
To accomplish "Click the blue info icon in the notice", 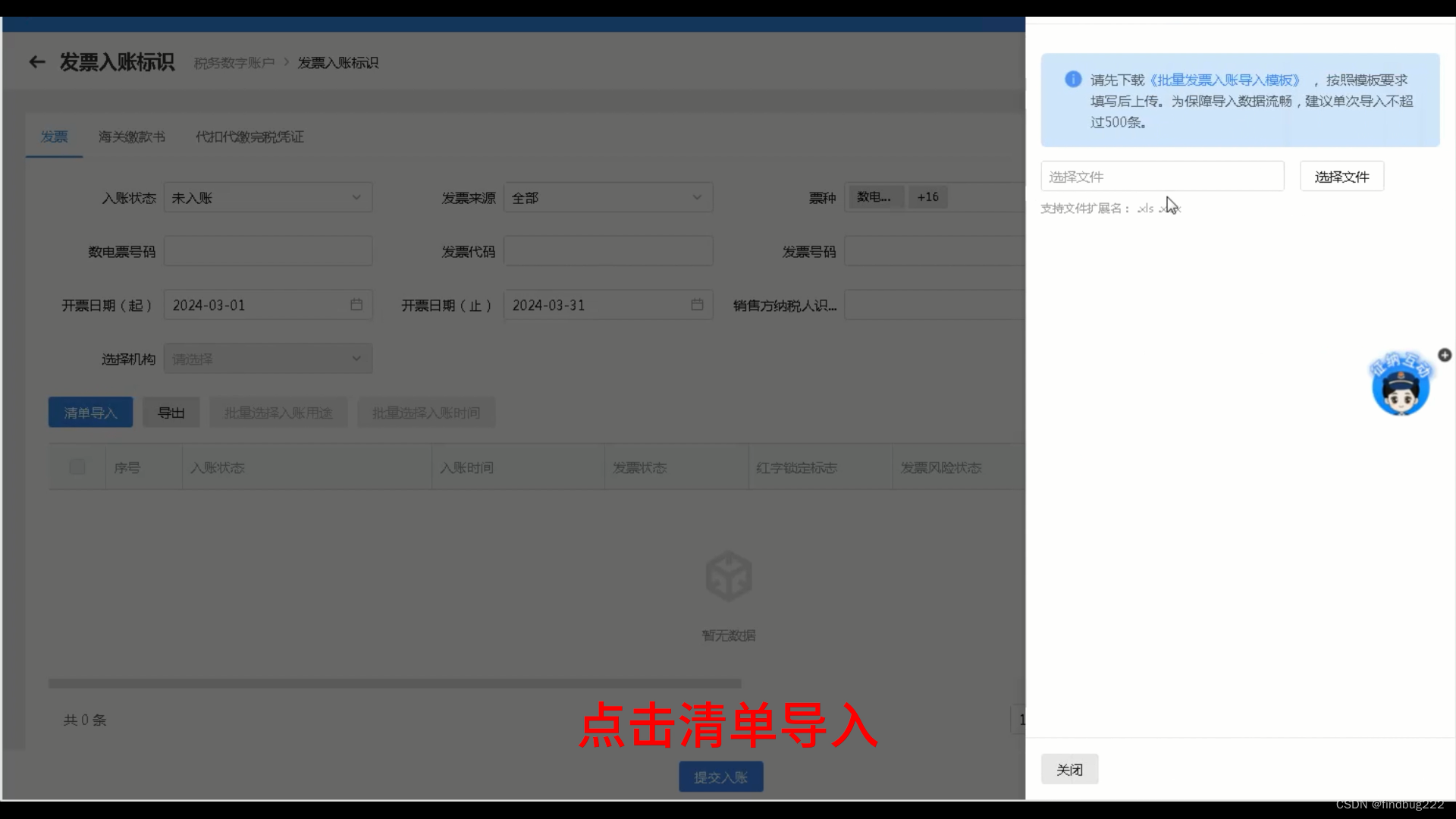I will [1073, 79].
